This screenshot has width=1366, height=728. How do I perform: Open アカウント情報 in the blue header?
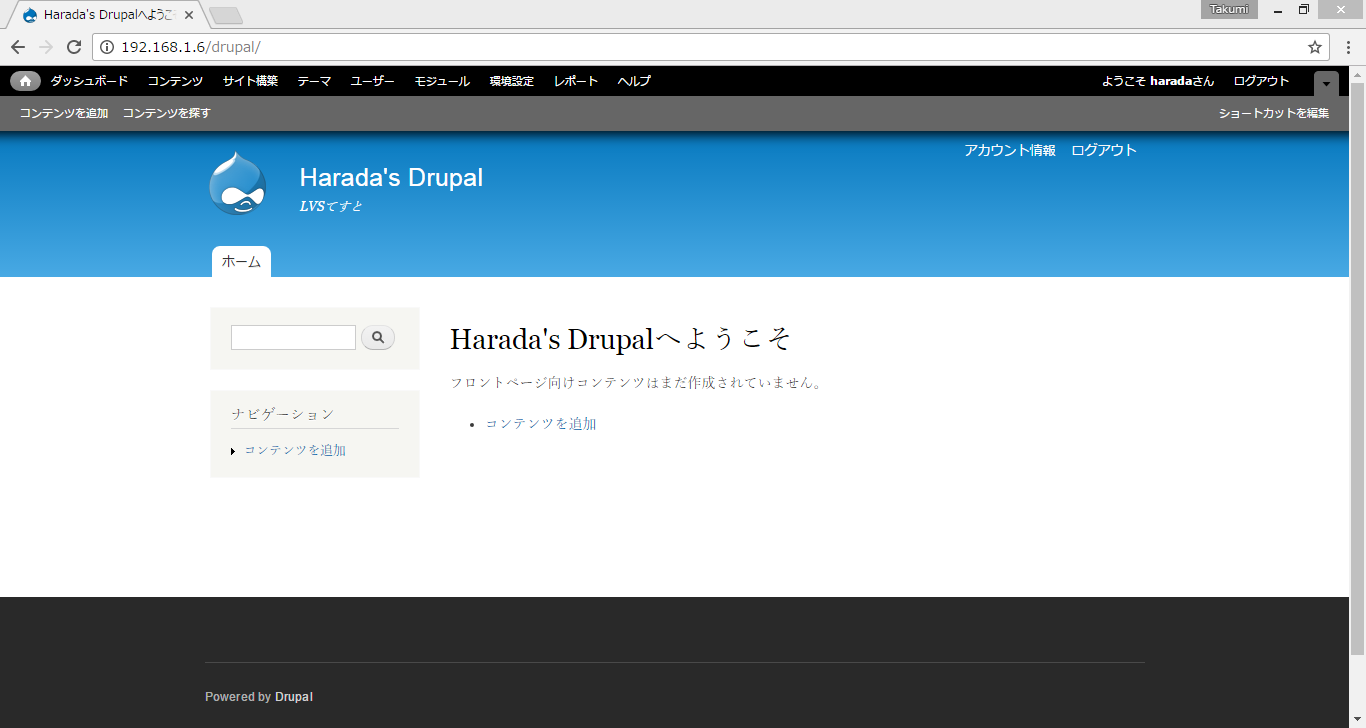1010,150
